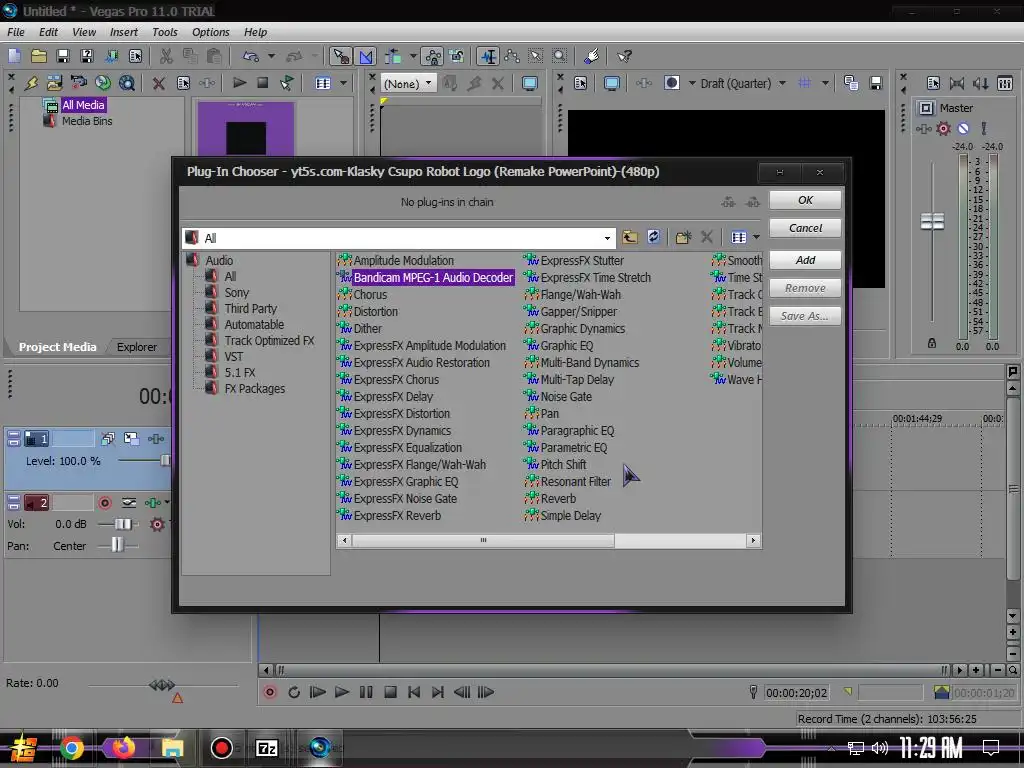Click the Open folder icon in main toolbar

pyautogui.click(x=39, y=56)
